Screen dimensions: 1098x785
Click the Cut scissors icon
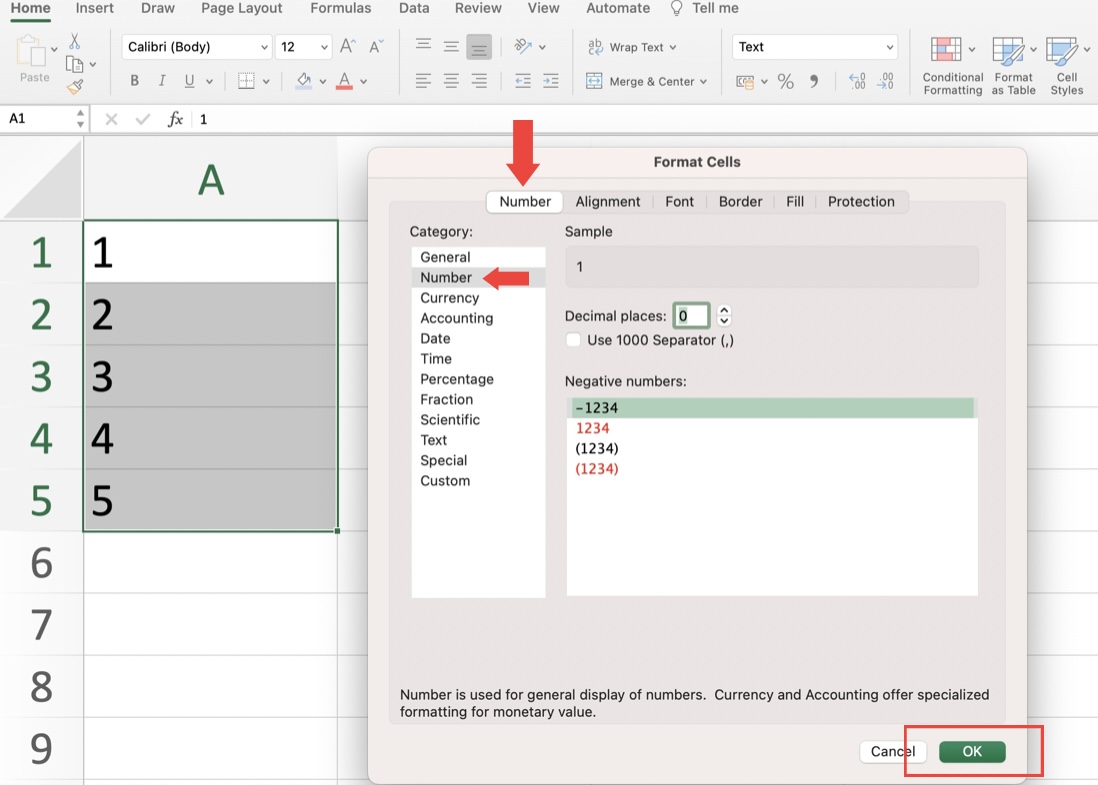click(74, 41)
